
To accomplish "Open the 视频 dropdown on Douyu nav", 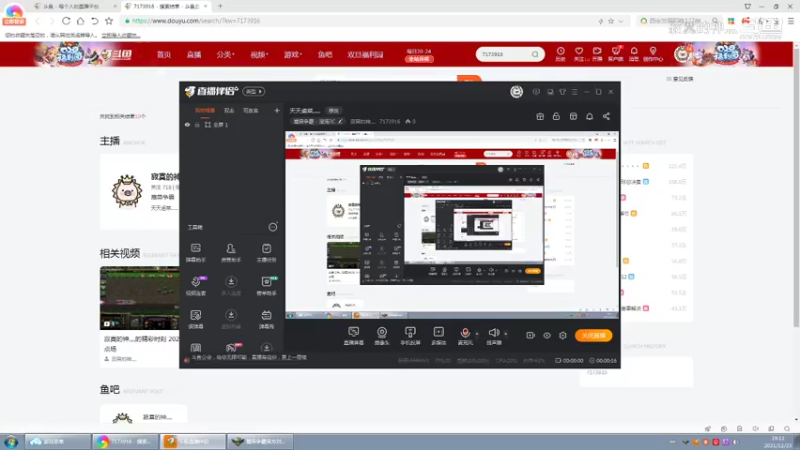I will (259, 55).
